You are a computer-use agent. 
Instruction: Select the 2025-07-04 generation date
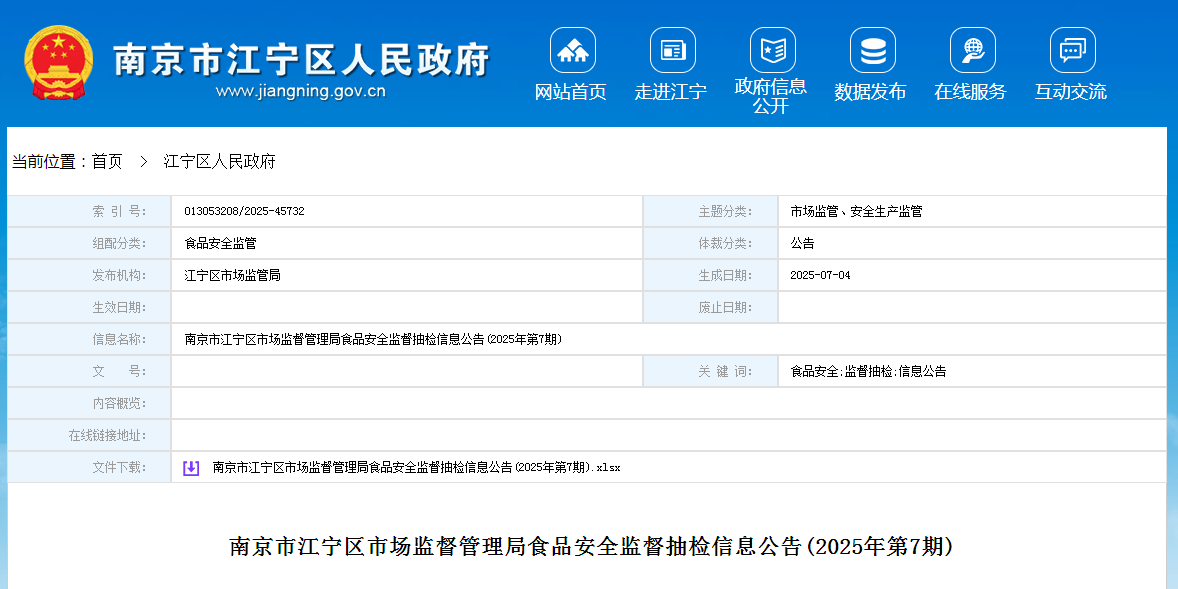coord(820,276)
